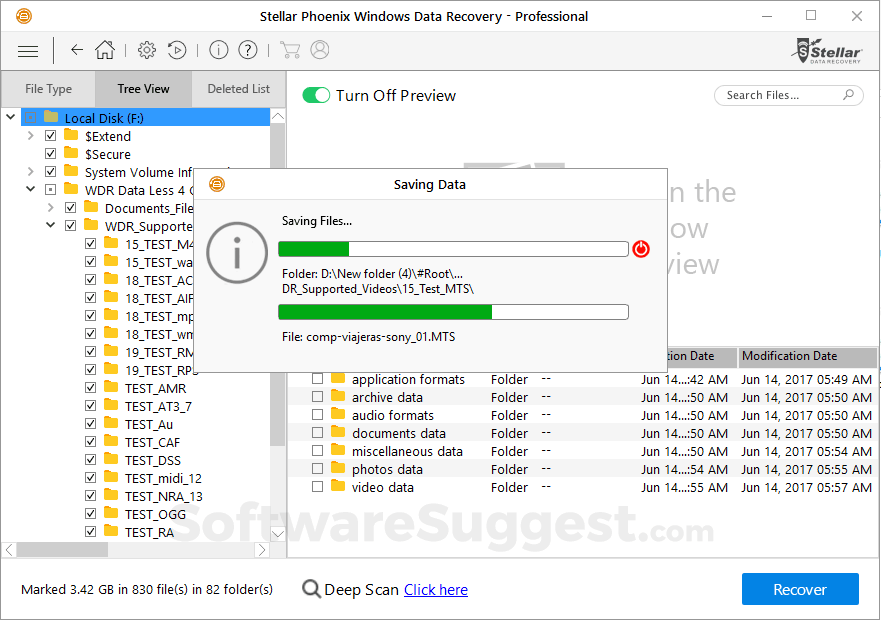Go to the Home screen icon

click(104, 50)
